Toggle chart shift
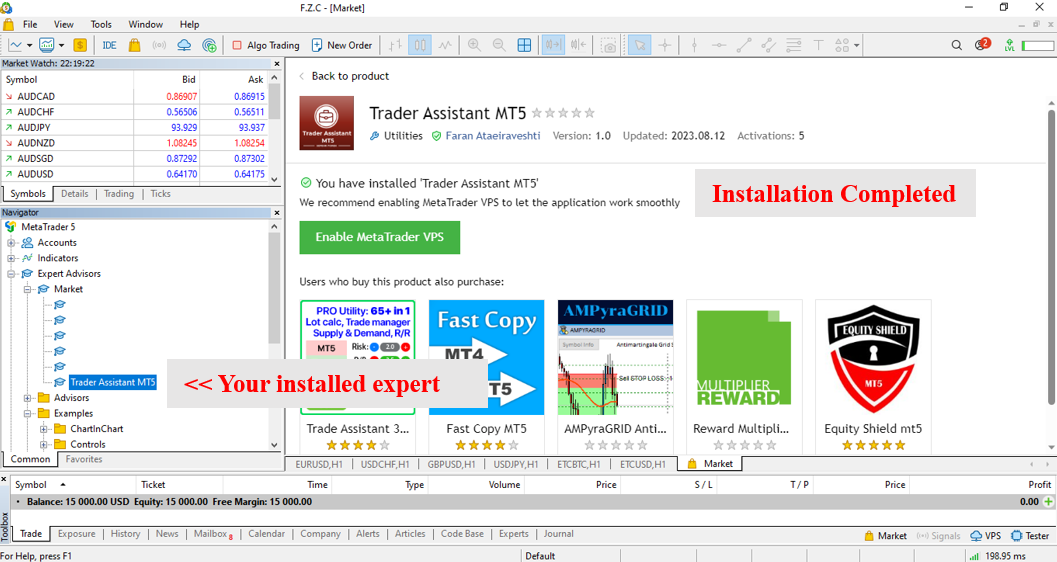 click(x=578, y=45)
